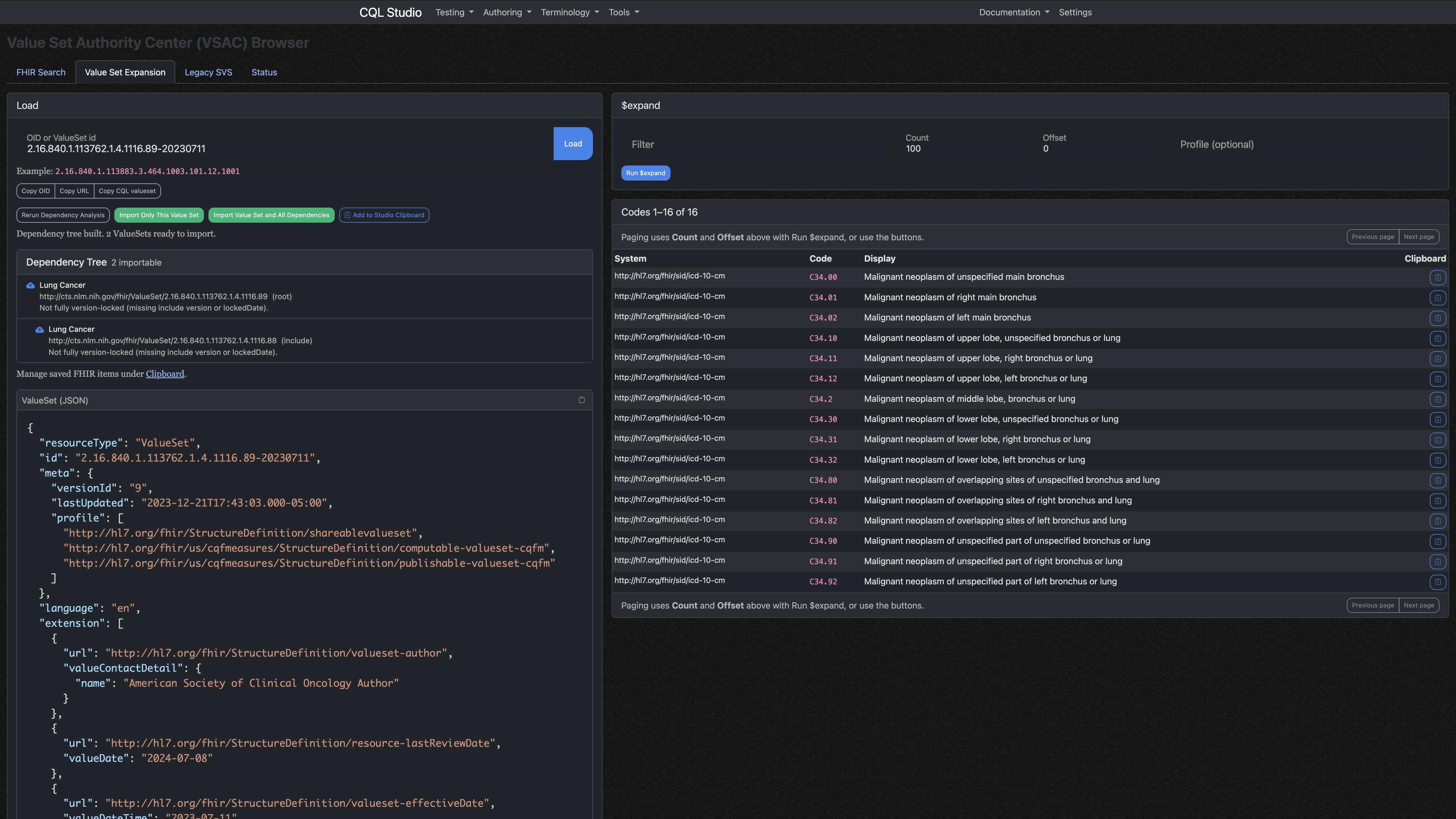Click the blue Load button
The image size is (1456, 819).
click(x=572, y=144)
